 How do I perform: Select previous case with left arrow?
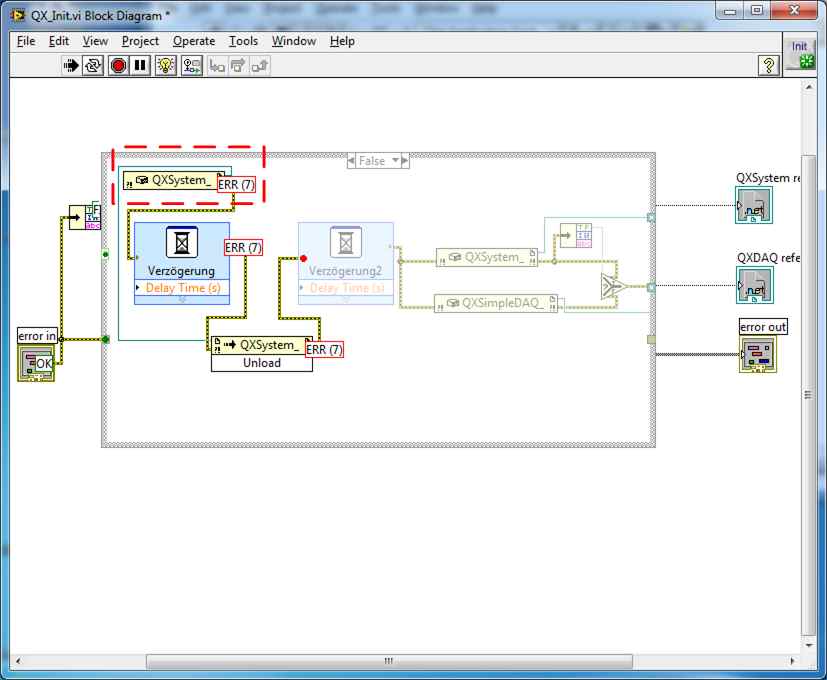(351, 161)
